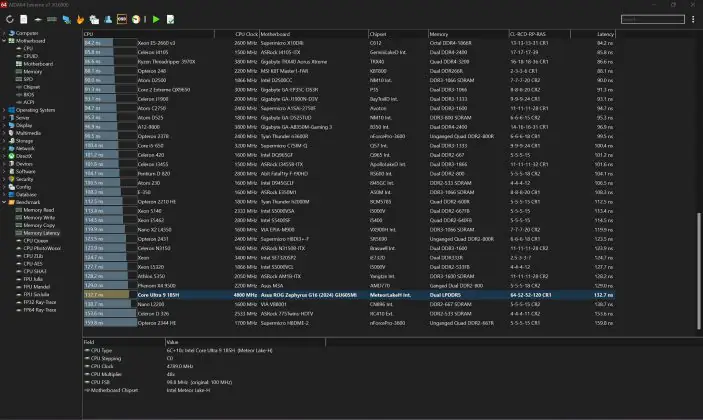
Task: Expand the Computer tree node
Action: [4, 33]
